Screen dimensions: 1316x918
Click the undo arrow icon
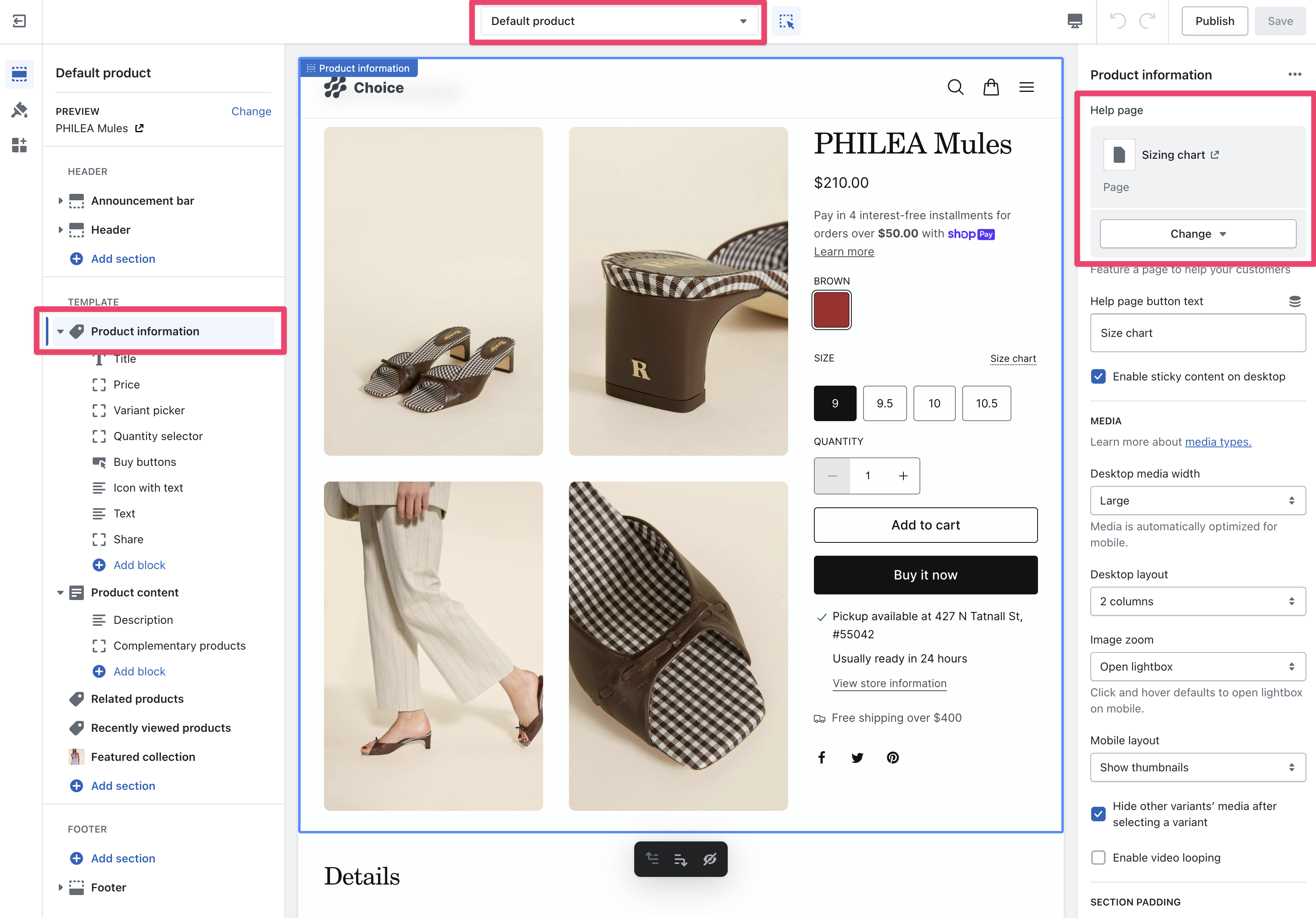point(1117,21)
